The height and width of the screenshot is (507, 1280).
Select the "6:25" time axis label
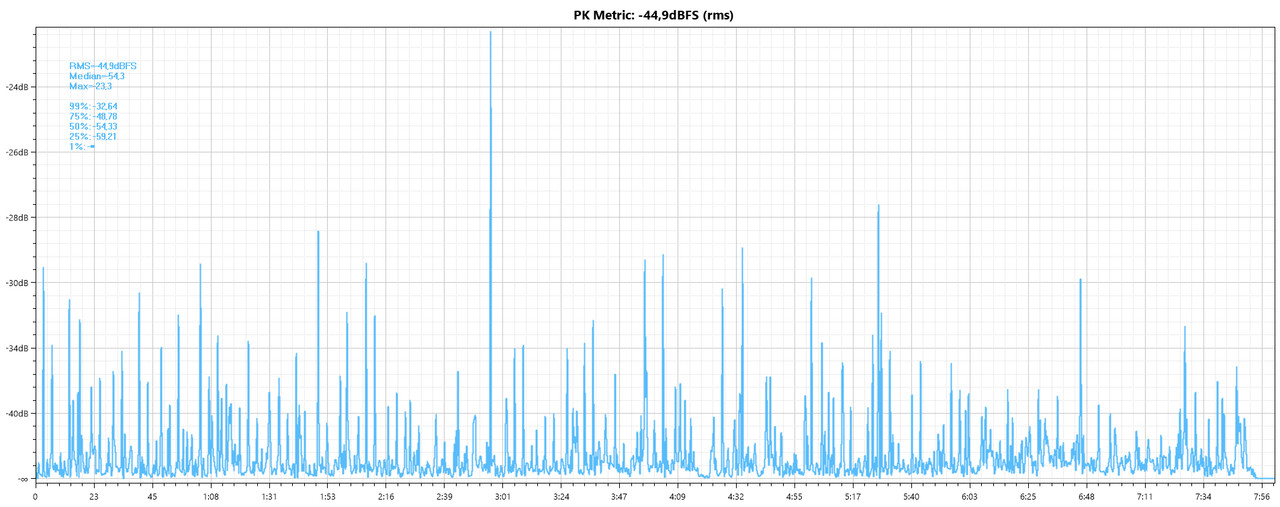(x=1028, y=496)
